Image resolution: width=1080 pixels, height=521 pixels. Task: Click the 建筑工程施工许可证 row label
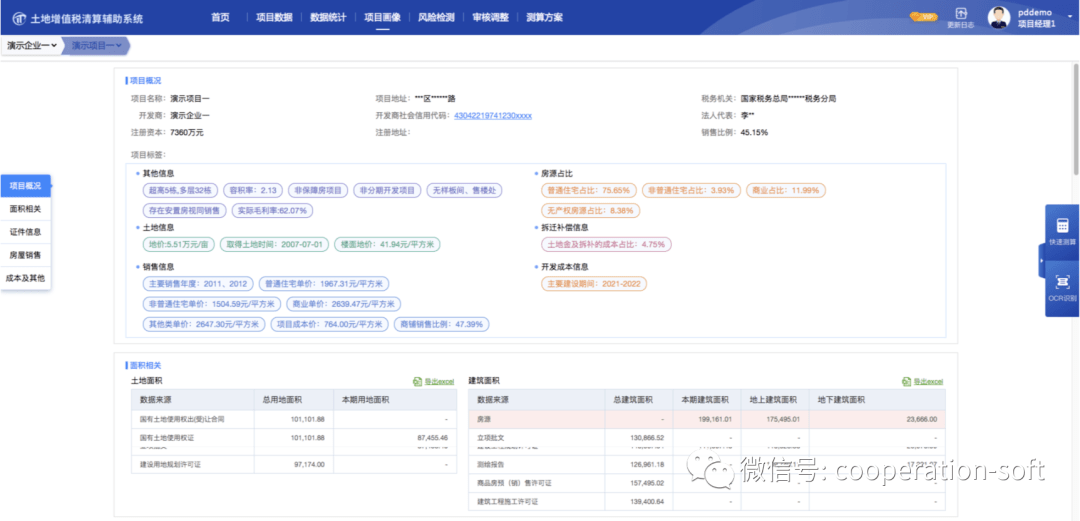pyautogui.click(x=507, y=502)
